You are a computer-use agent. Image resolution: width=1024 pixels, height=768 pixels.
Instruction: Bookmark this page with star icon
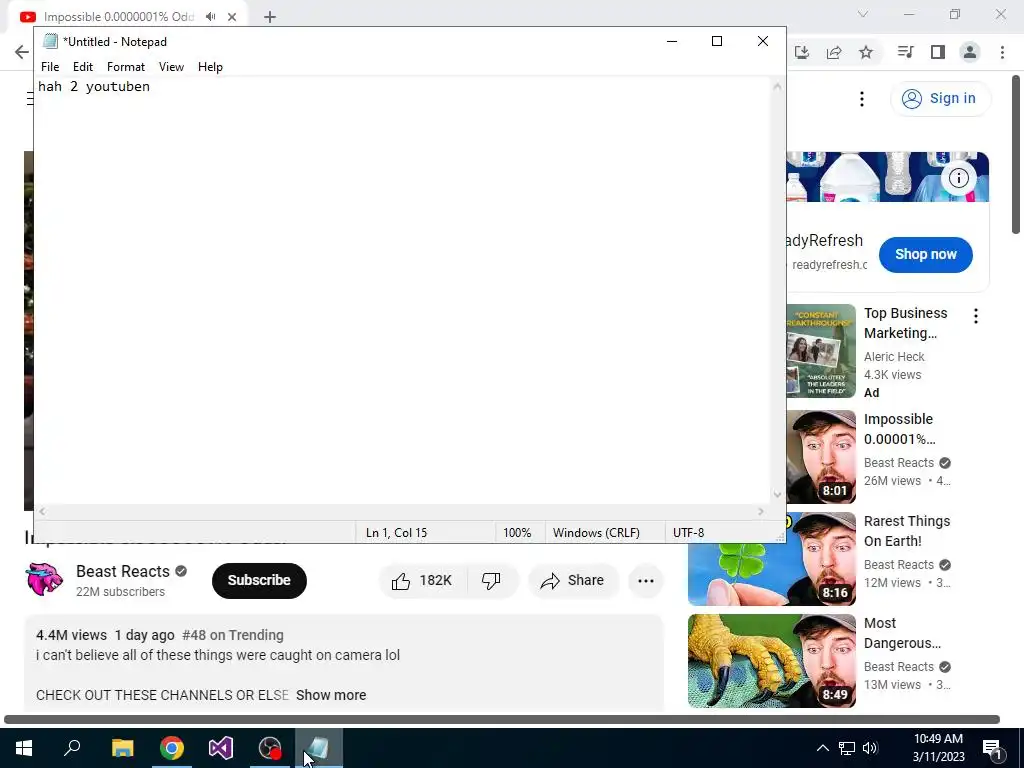click(866, 52)
